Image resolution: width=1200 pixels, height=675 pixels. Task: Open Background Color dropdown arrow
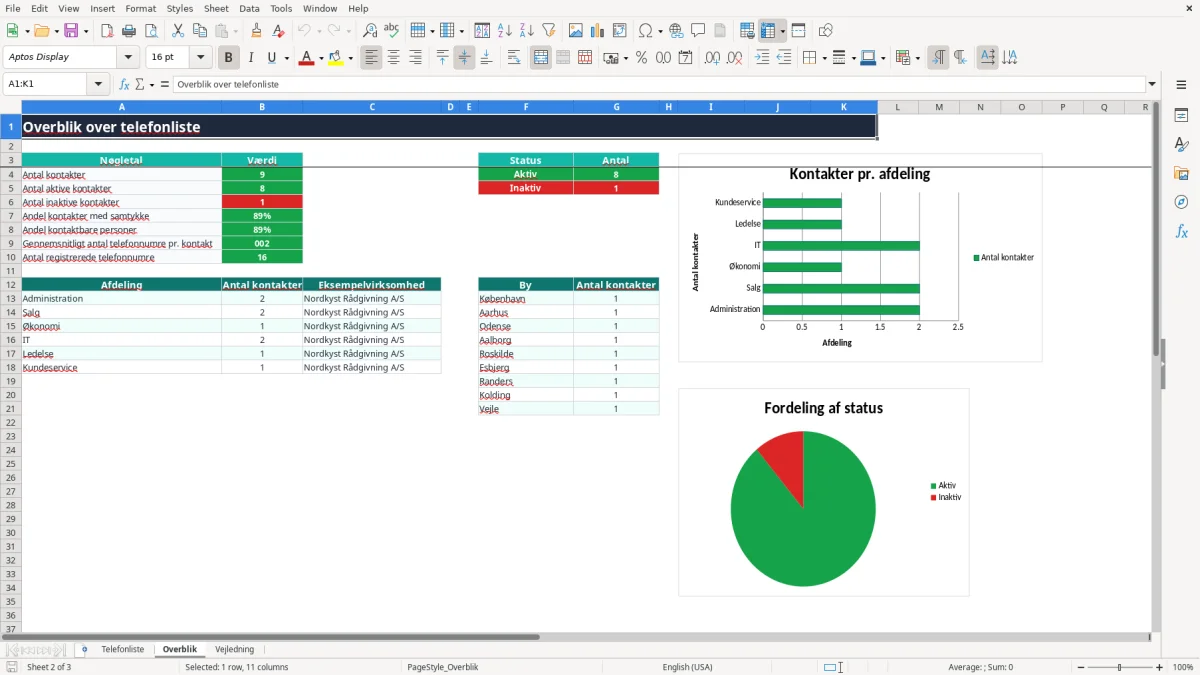point(351,58)
